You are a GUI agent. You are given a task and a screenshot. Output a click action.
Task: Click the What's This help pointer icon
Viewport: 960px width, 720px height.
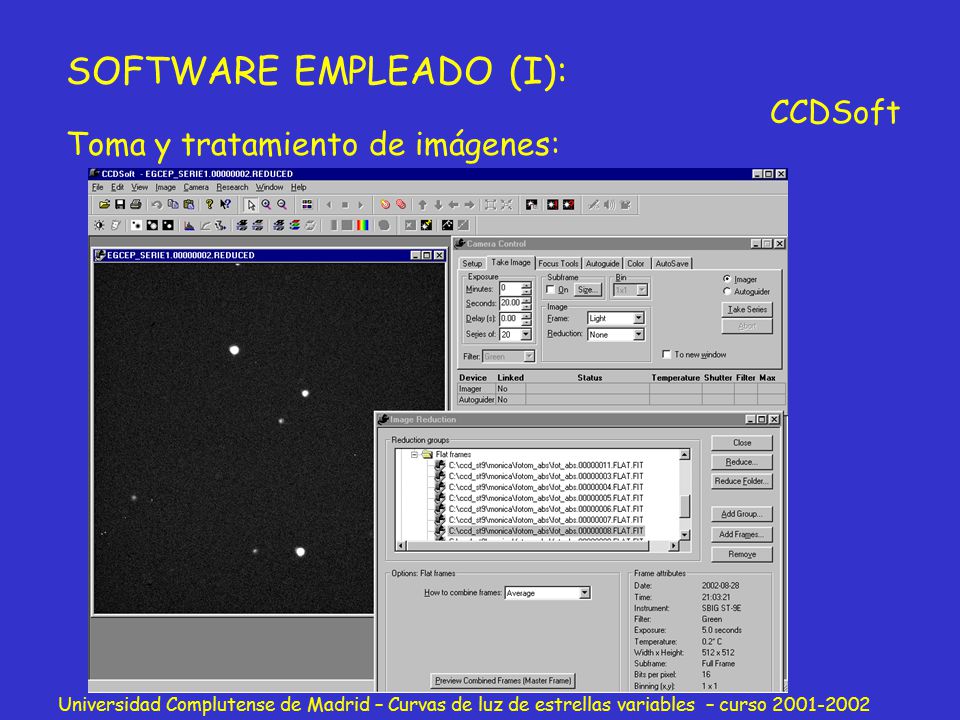pos(225,204)
